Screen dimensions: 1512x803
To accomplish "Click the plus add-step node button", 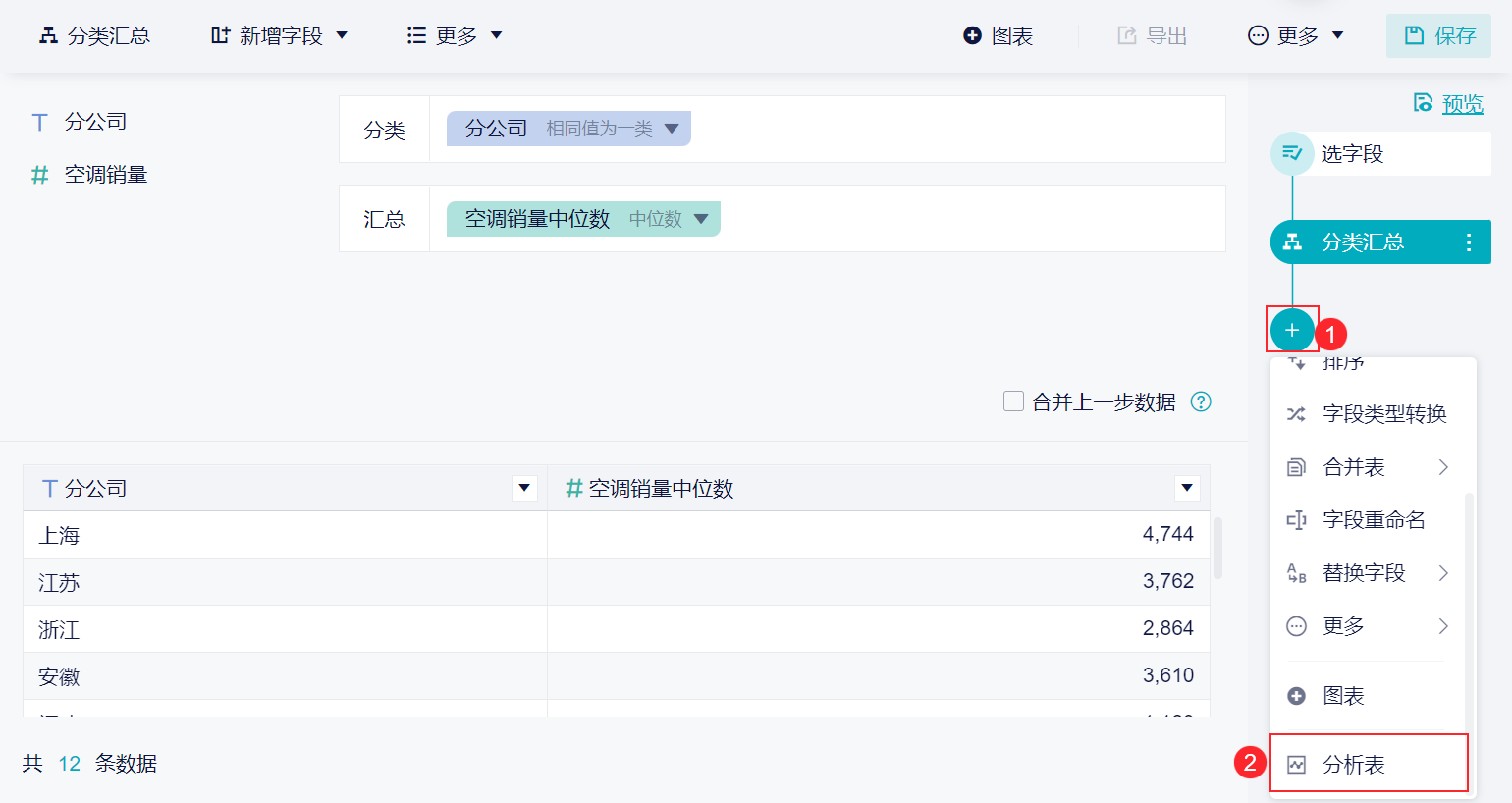I will click(1292, 330).
